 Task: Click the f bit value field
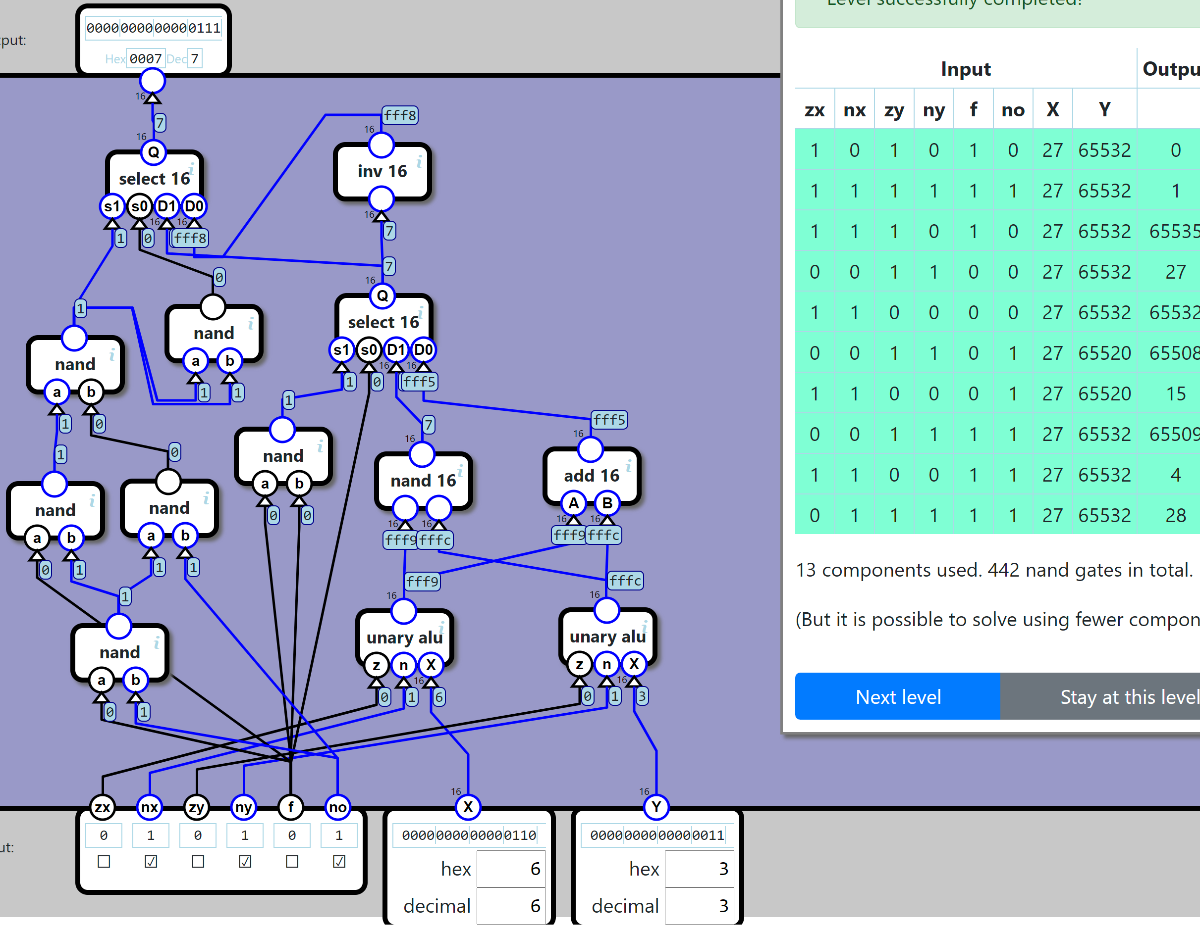coord(292,835)
